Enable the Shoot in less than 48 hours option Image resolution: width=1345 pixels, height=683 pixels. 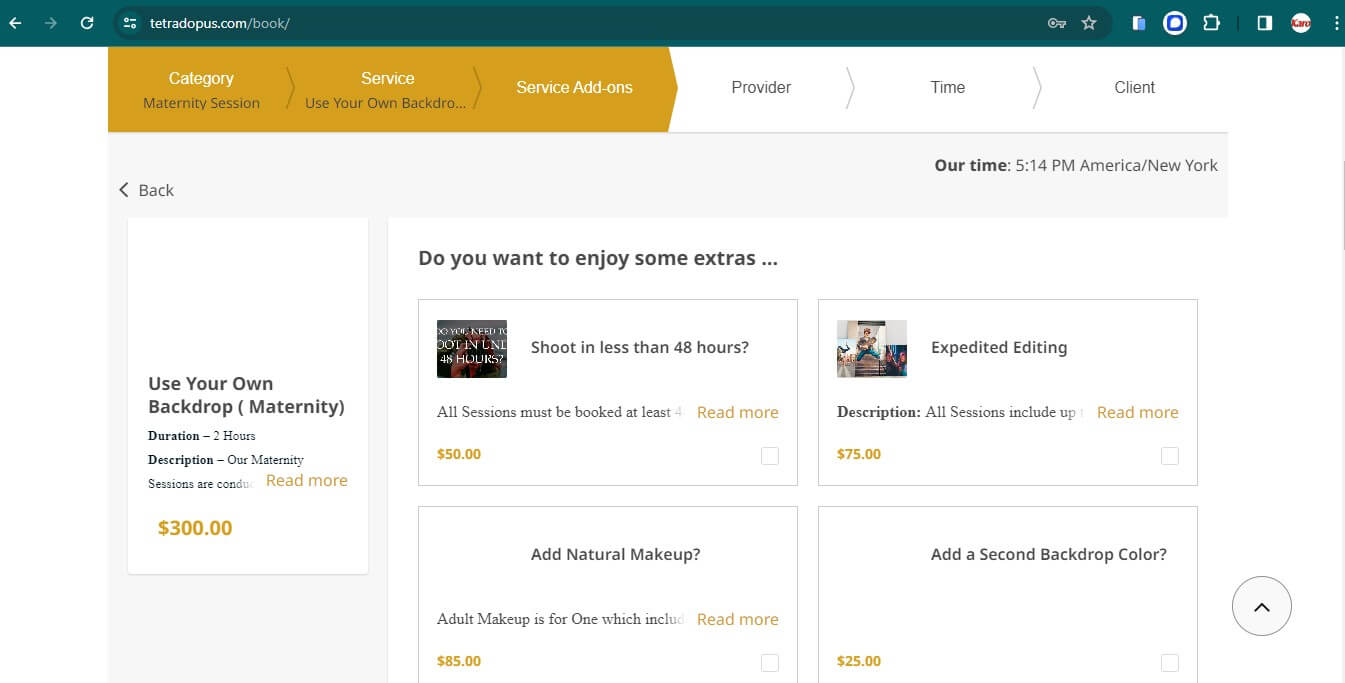pyautogui.click(x=769, y=455)
